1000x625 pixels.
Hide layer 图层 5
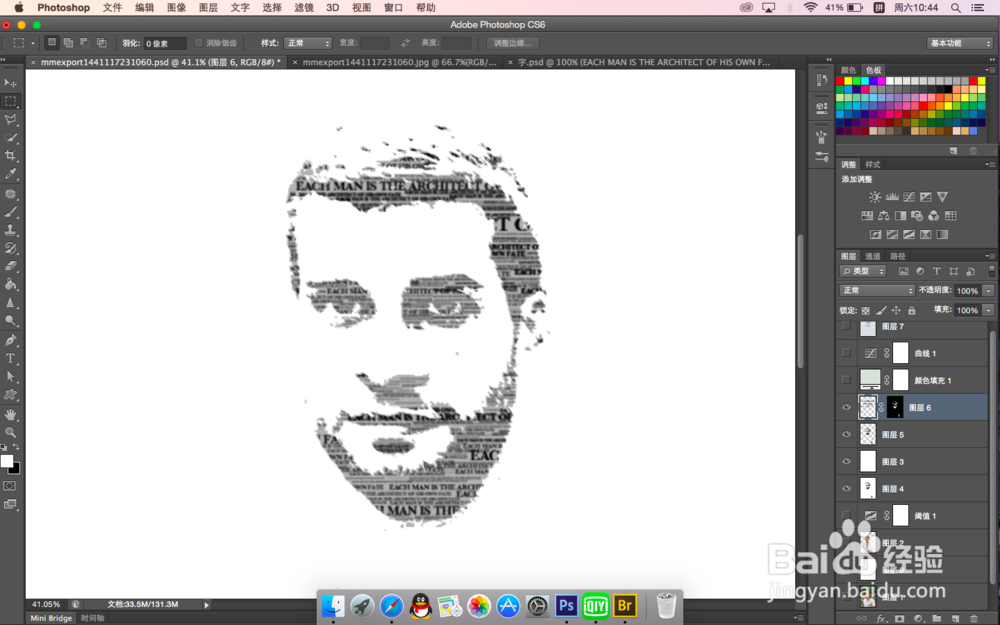pos(846,434)
